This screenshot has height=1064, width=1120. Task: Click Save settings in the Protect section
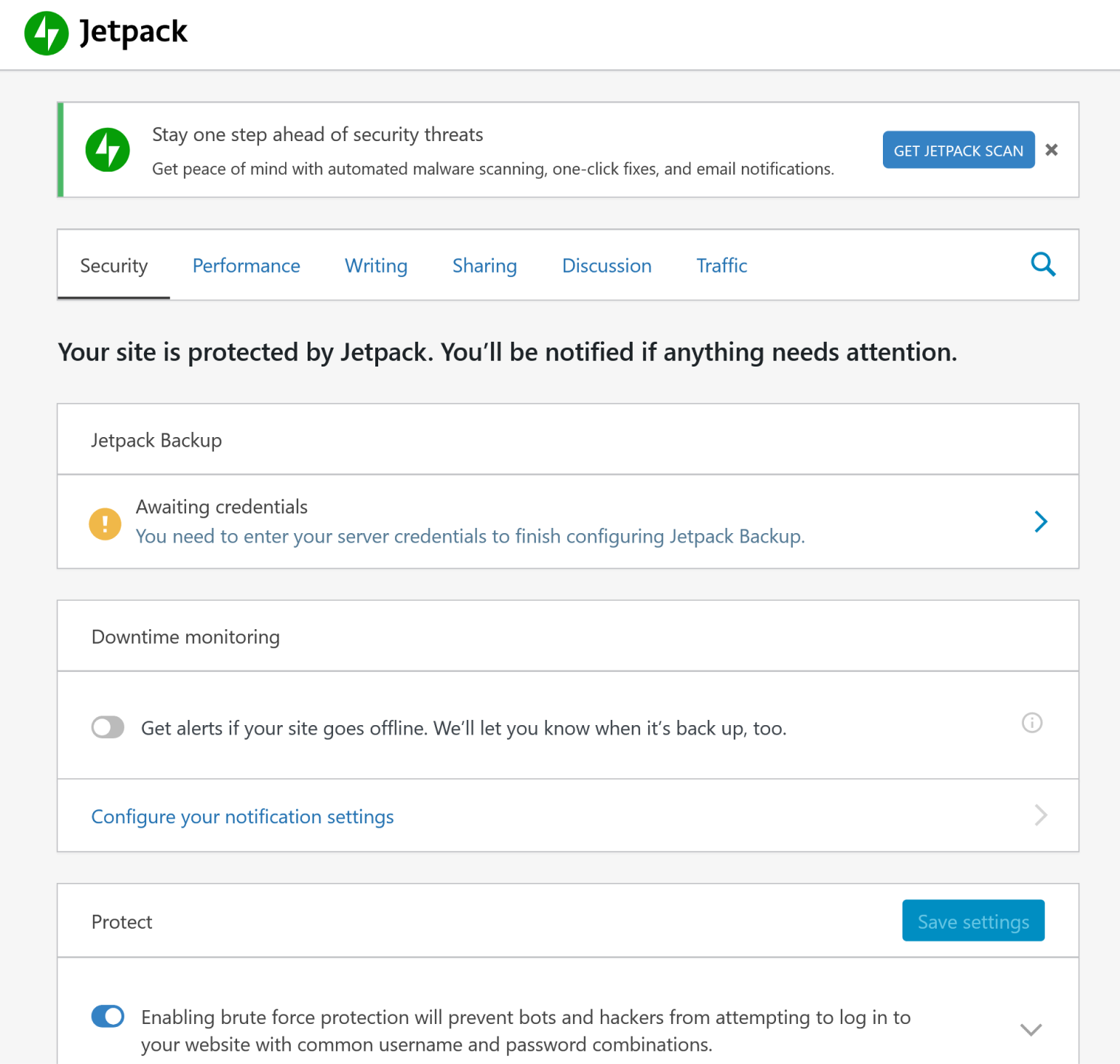[x=972, y=921]
